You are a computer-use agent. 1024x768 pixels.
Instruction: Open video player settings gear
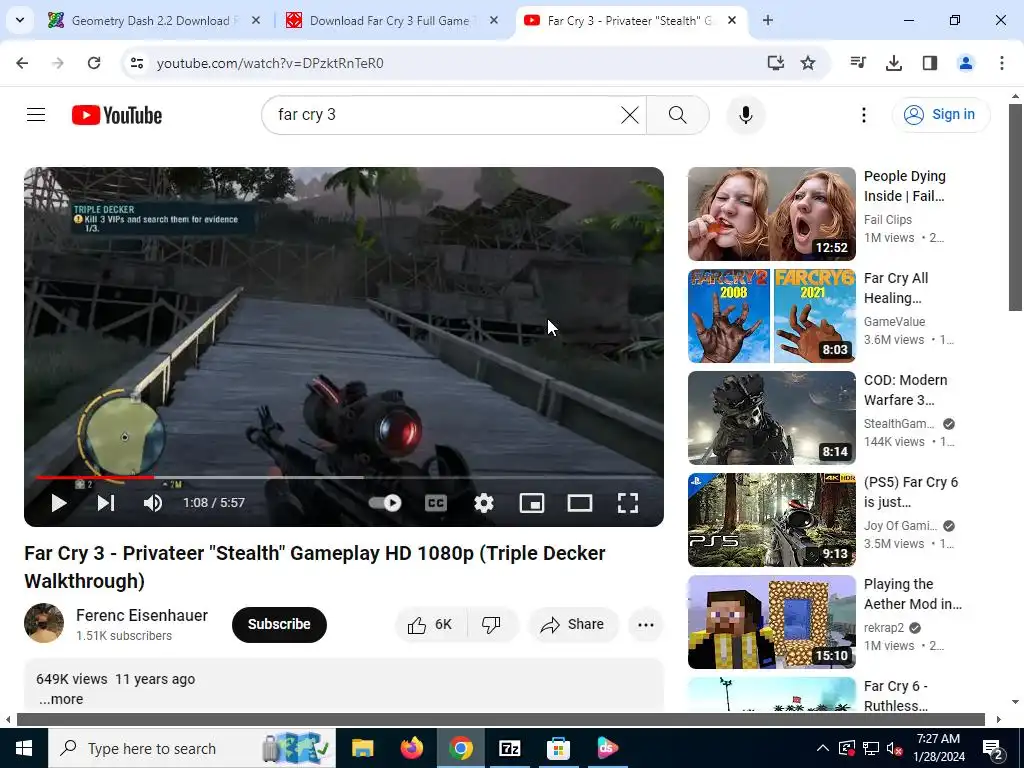coord(484,503)
